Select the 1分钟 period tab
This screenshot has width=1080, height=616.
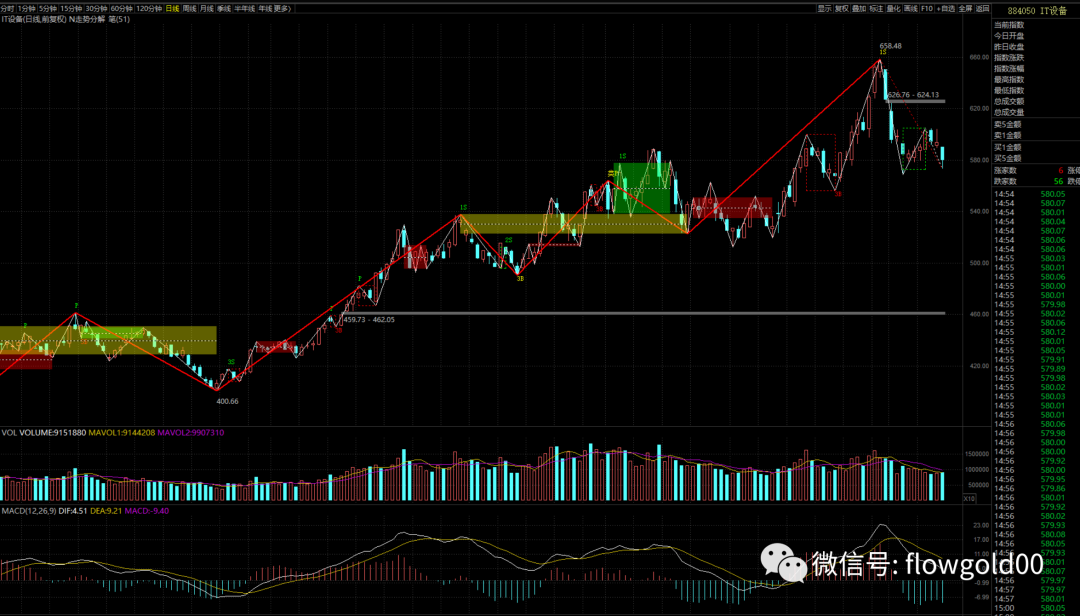click(26, 9)
